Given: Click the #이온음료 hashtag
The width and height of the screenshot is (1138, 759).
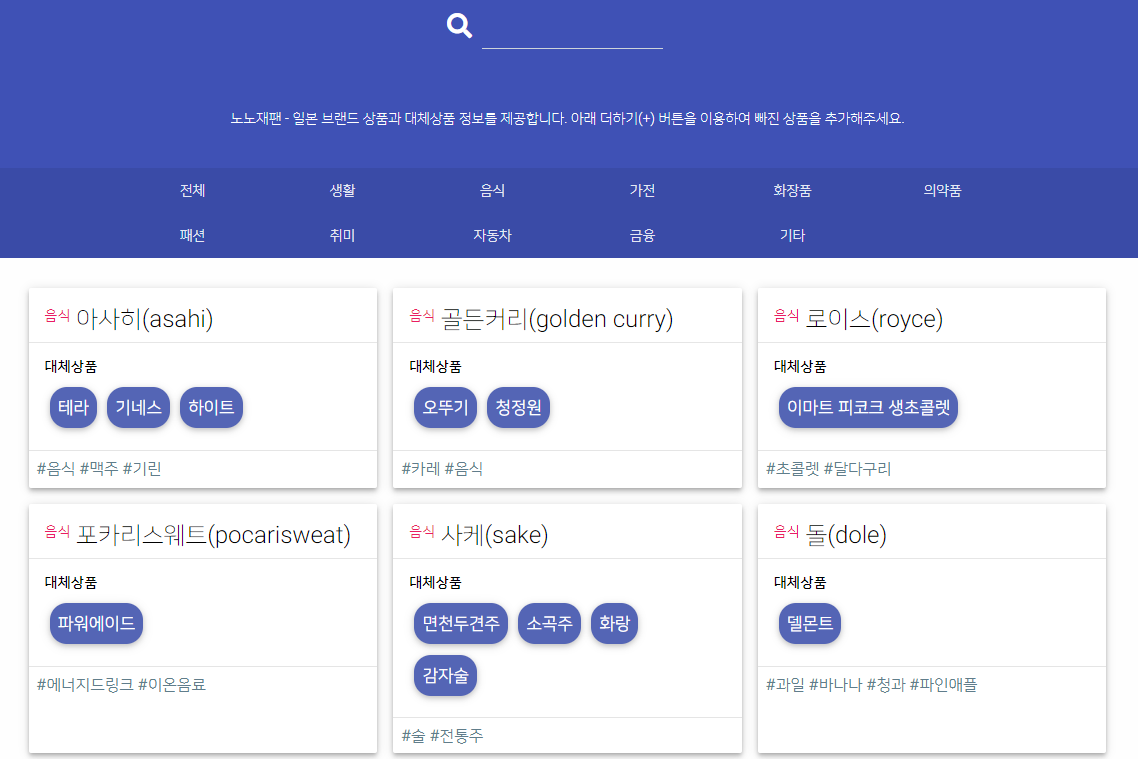Looking at the screenshot, I should click(x=172, y=684).
